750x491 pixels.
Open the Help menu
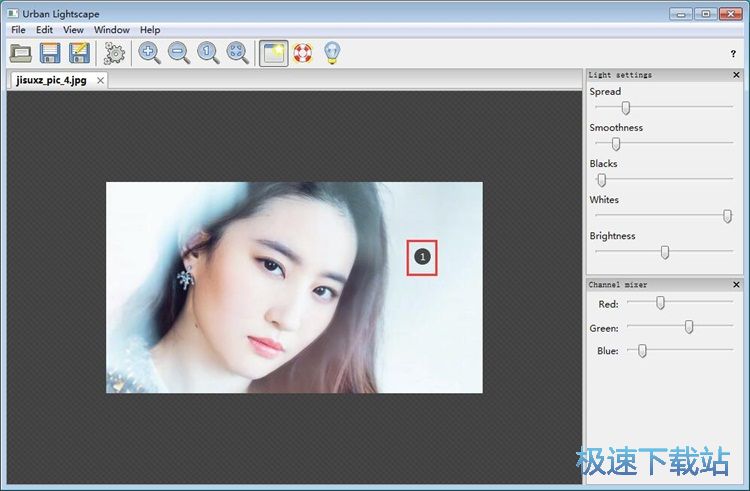(150, 30)
